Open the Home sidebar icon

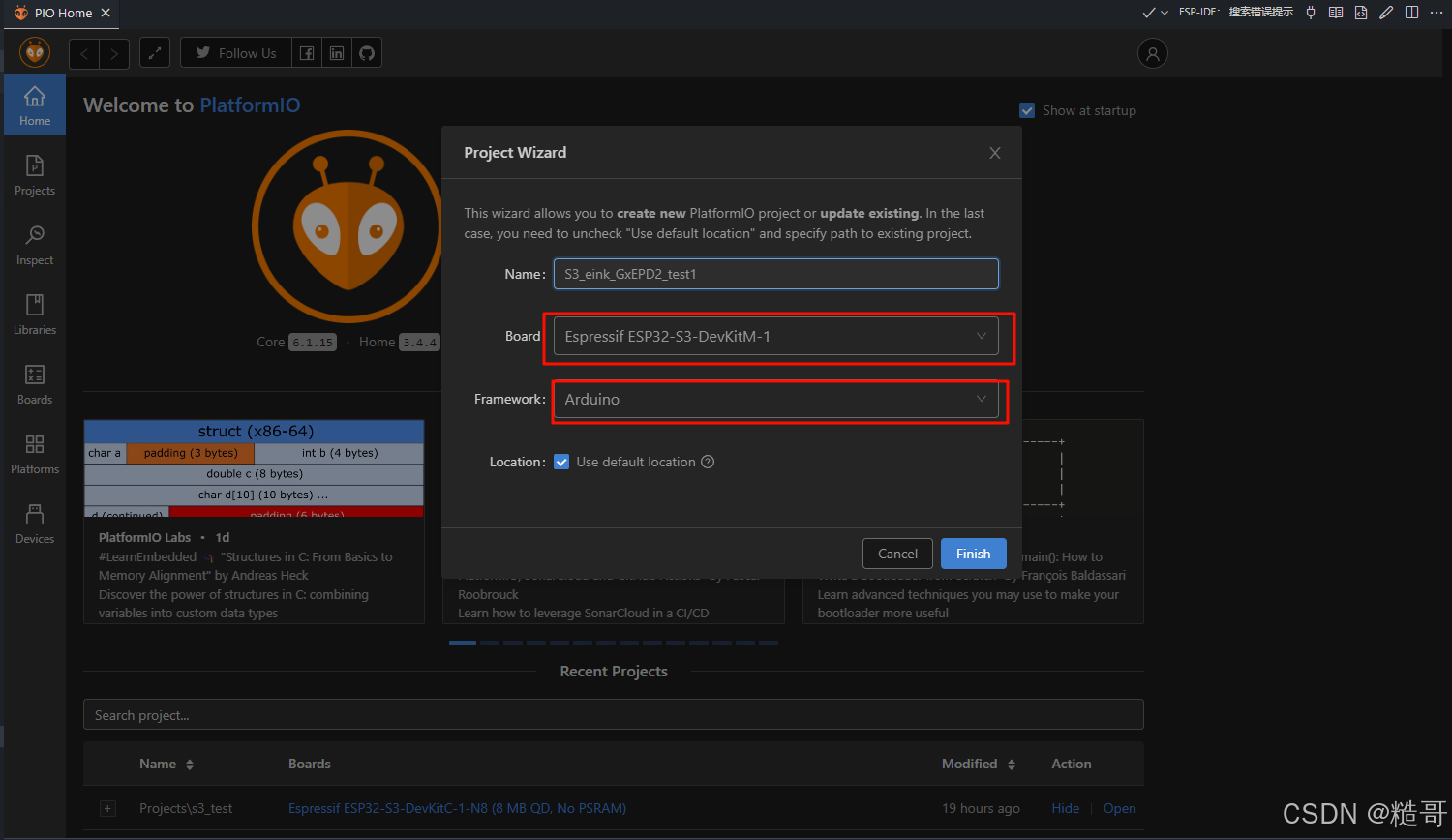pyautogui.click(x=35, y=105)
